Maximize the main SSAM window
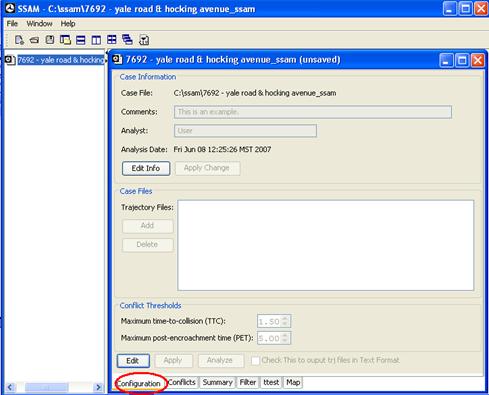 [465, 9]
